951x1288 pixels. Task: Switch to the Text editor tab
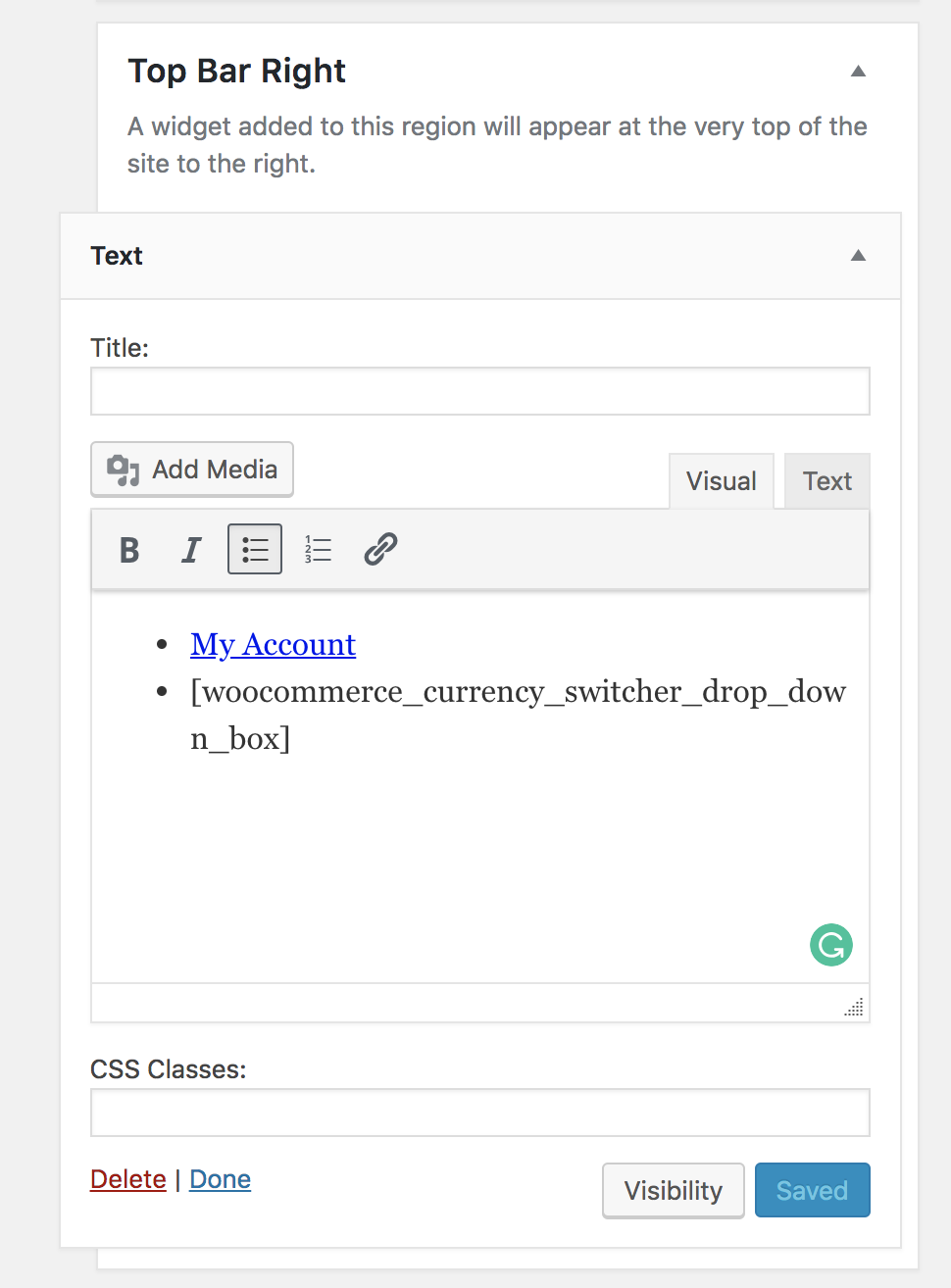pos(827,481)
